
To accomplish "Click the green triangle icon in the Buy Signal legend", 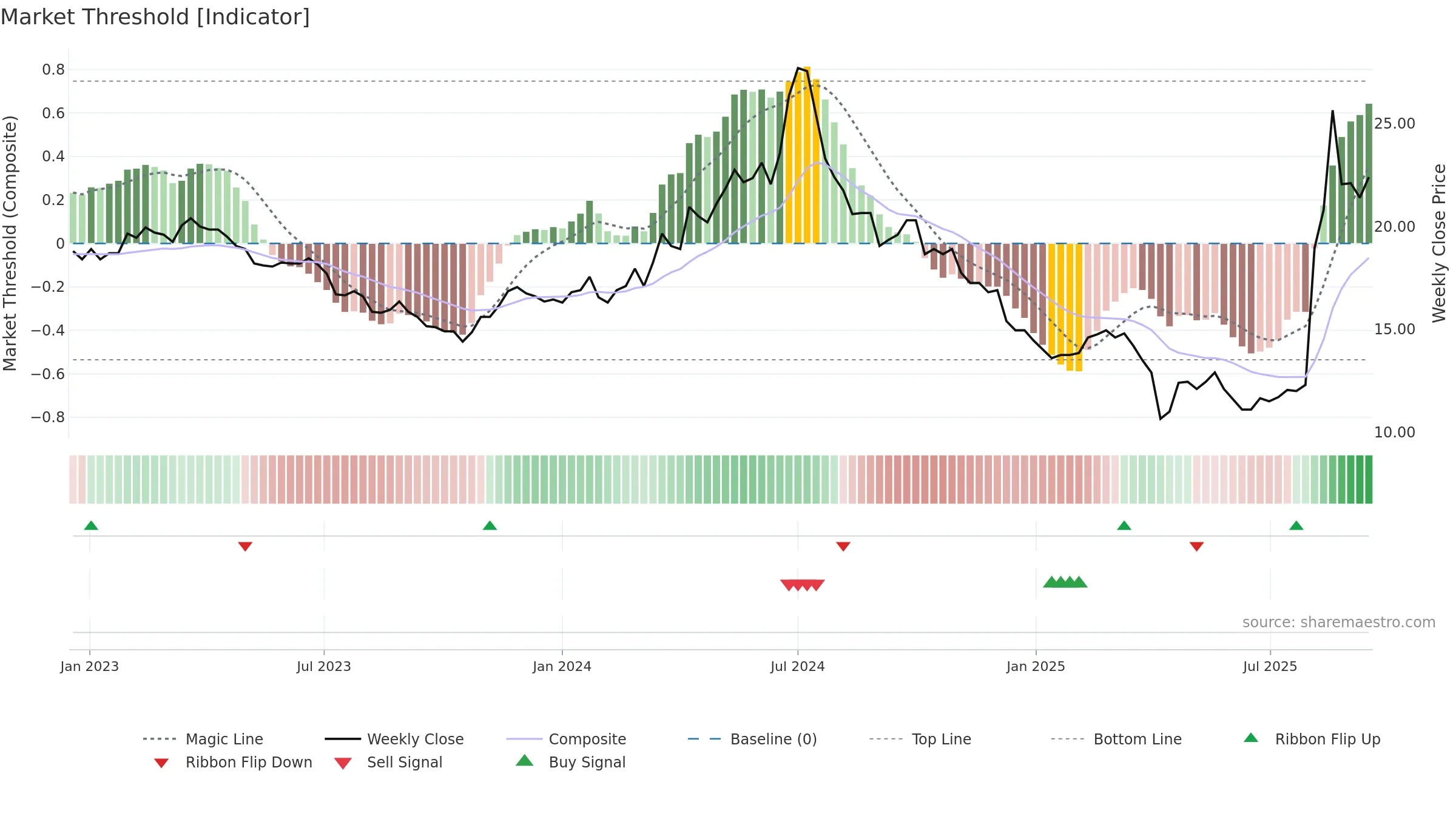I will [524, 760].
